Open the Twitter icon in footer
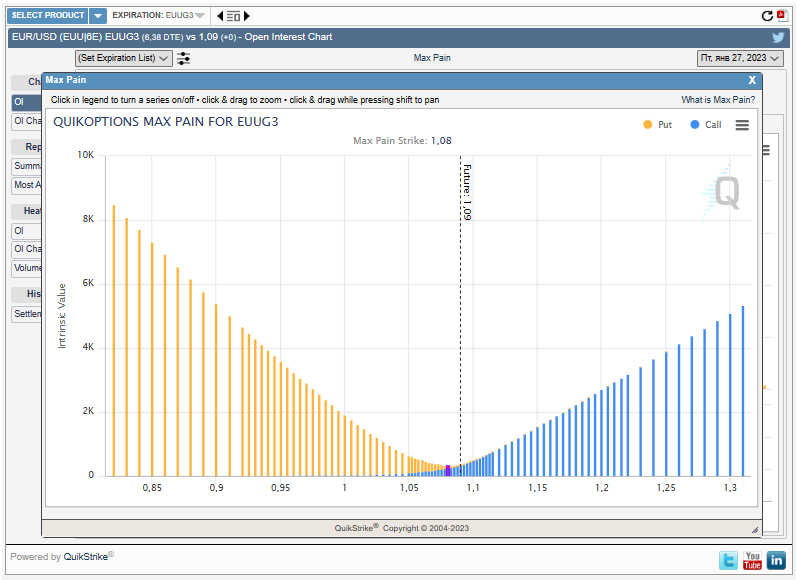 click(728, 561)
